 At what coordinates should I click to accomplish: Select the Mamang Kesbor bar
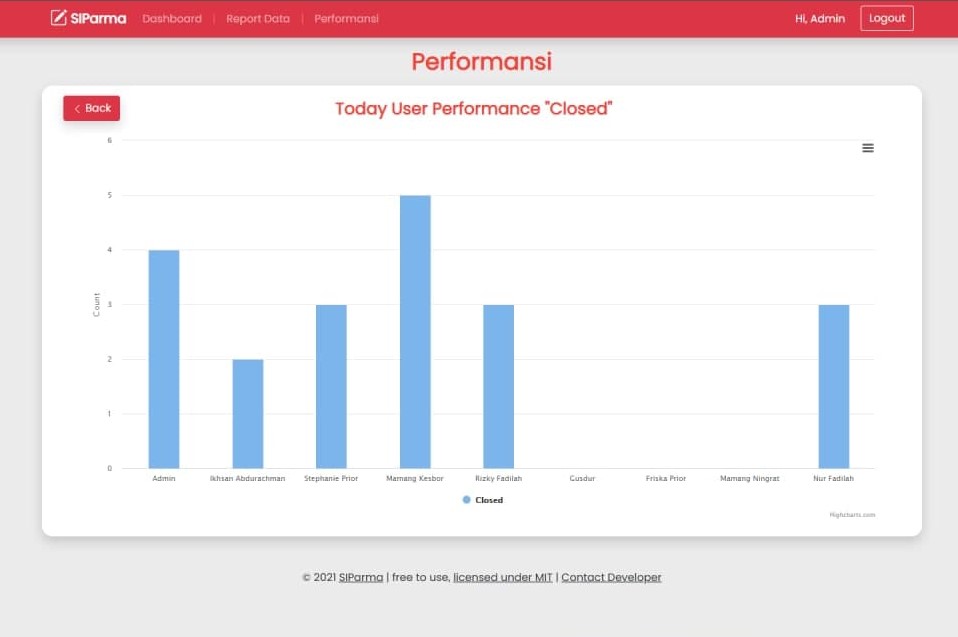415,332
